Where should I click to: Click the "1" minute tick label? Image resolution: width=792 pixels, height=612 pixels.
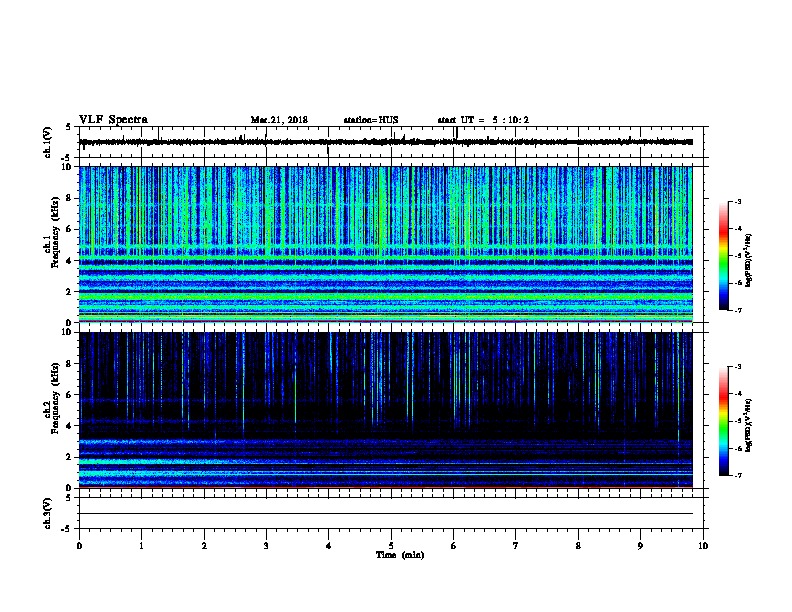[x=141, y=546]
